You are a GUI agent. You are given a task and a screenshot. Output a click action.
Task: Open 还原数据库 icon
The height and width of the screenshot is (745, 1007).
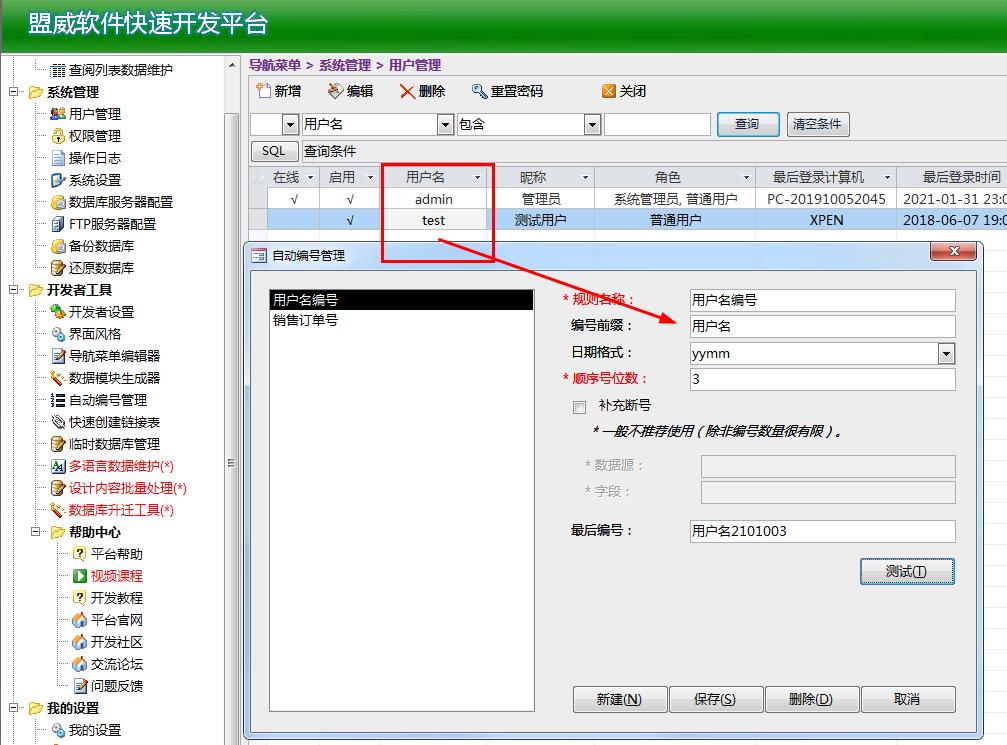coord(58,268)
